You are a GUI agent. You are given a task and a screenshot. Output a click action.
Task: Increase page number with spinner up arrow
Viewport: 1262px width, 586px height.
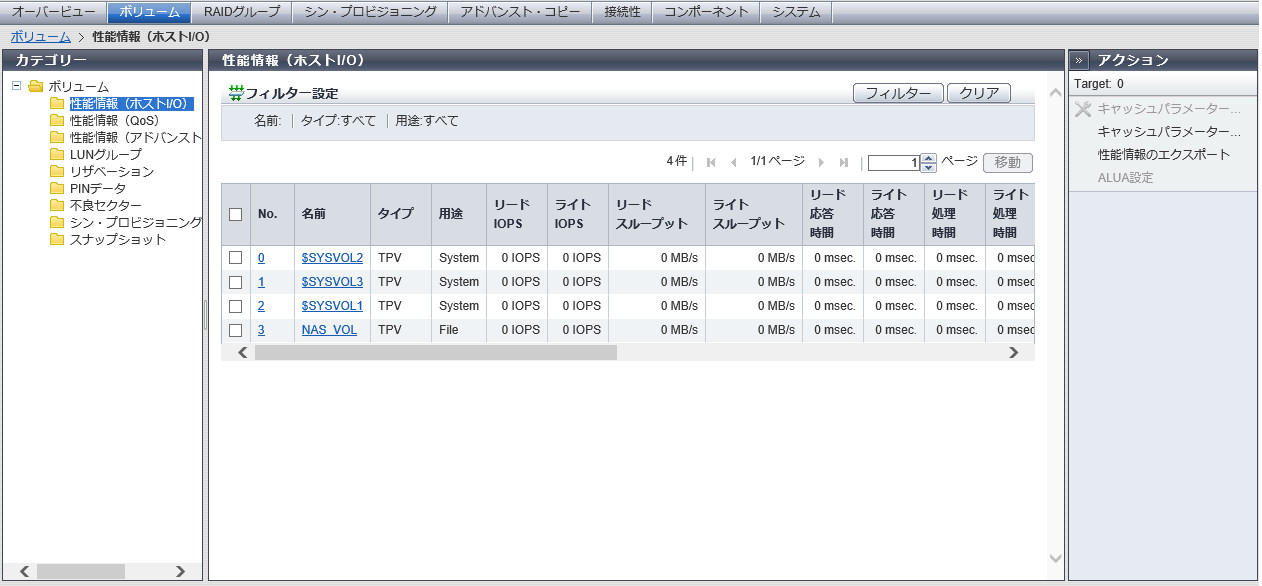tap(928, 158)
